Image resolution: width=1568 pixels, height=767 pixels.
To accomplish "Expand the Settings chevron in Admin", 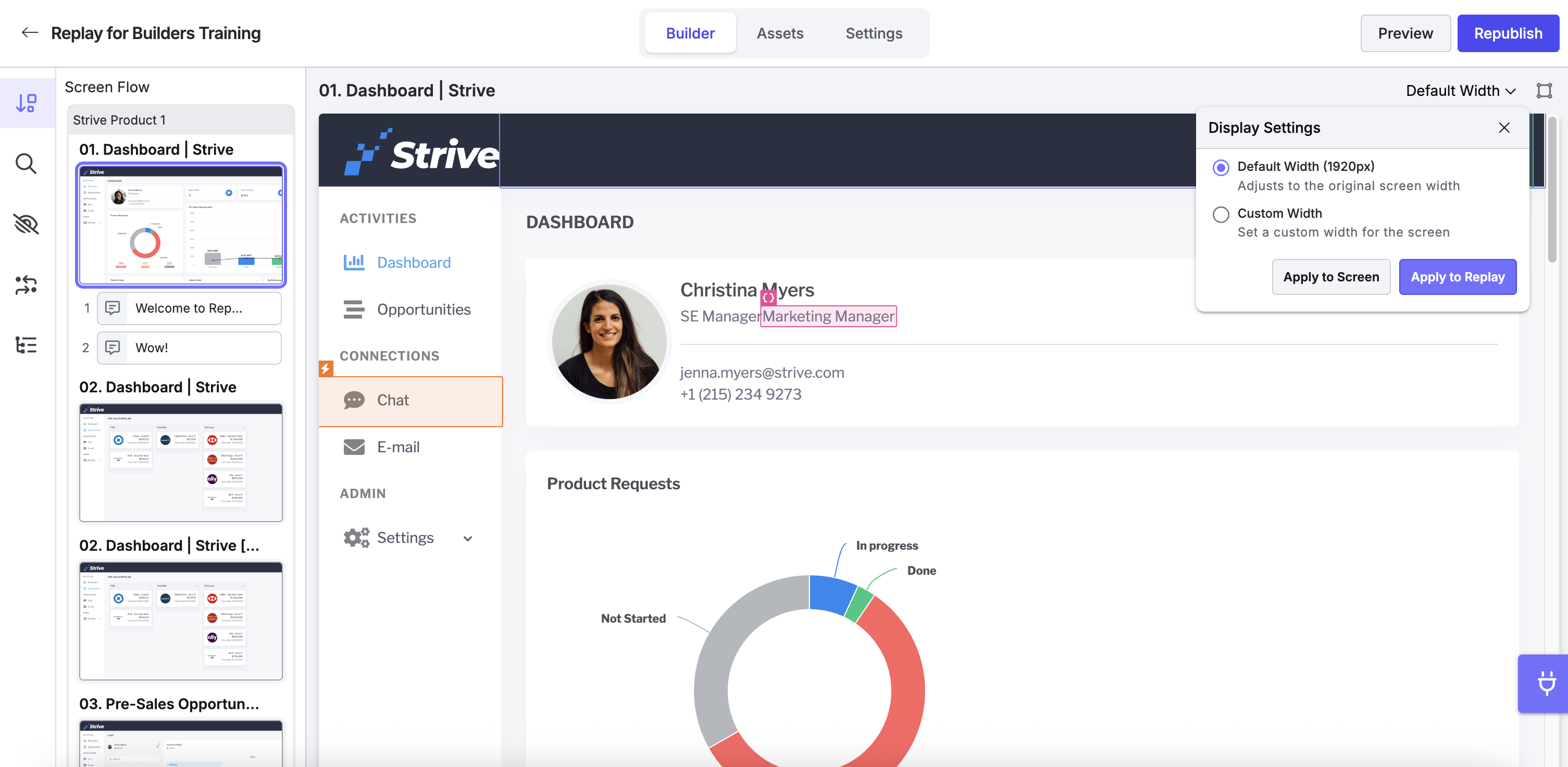I will click(x=467, y=539).
